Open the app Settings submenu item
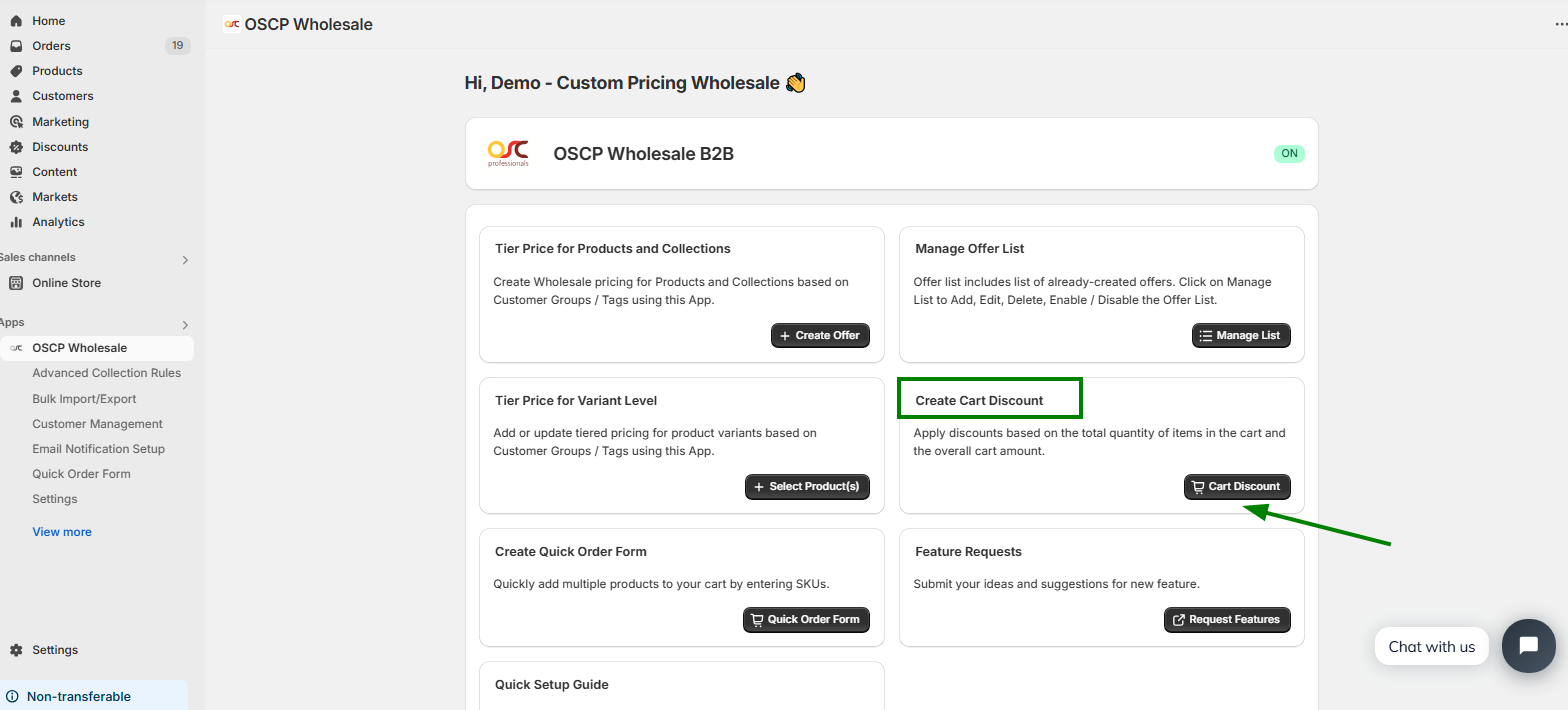1568x710 pixels. [x=55, y=499]
